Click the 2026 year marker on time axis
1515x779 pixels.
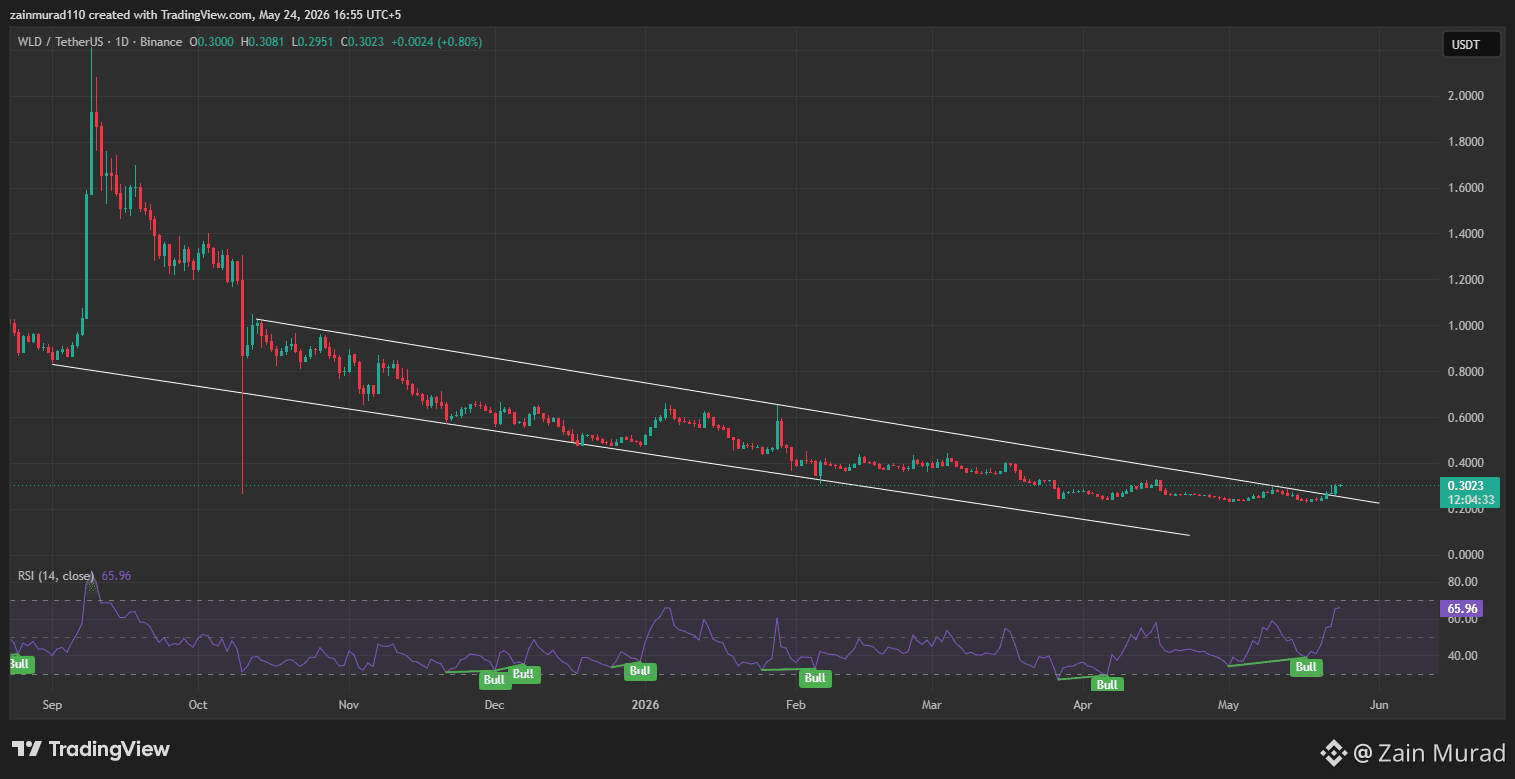(646, 705)
